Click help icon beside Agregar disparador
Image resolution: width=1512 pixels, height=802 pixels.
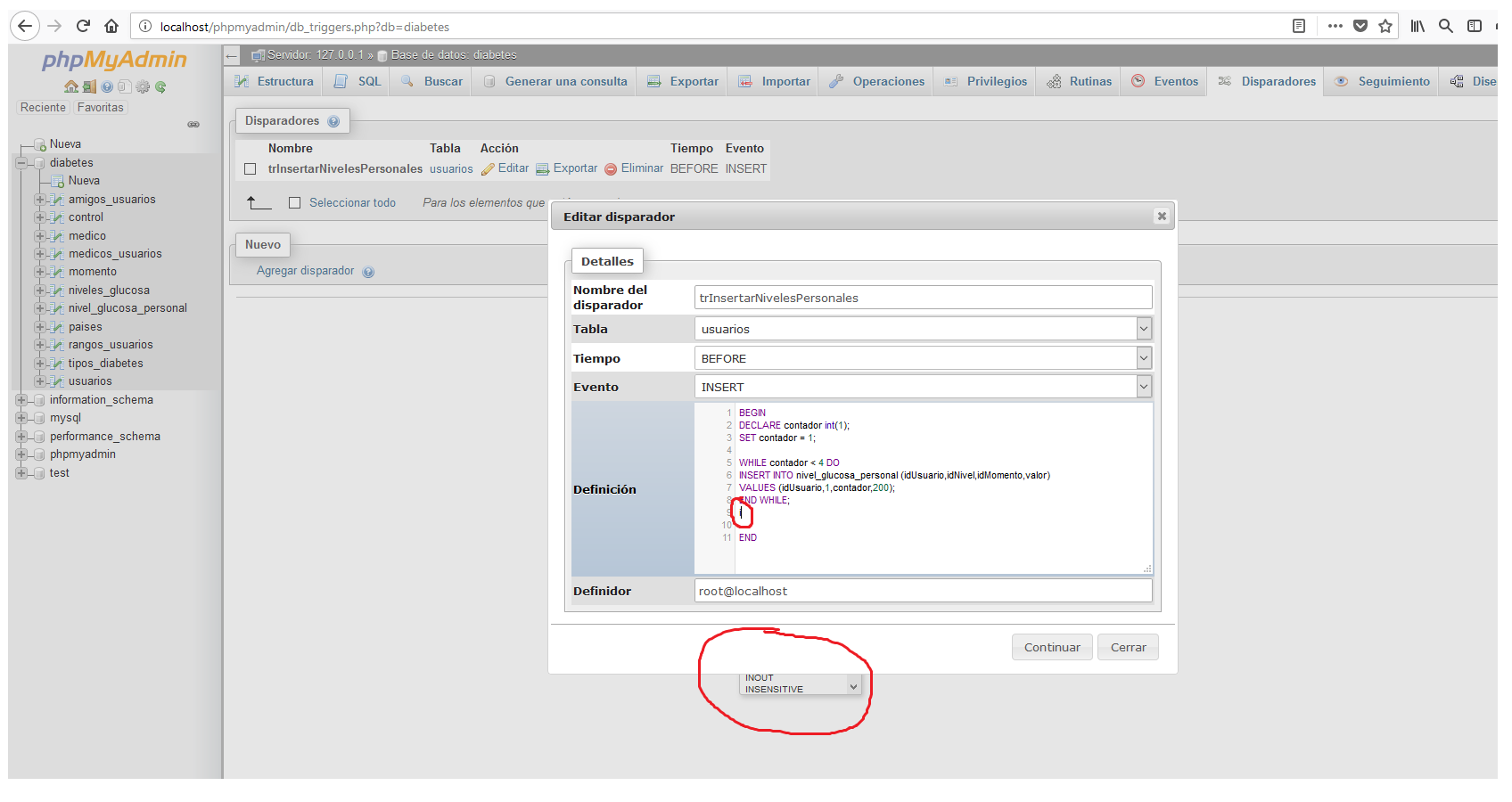click(x=368, y=271)
